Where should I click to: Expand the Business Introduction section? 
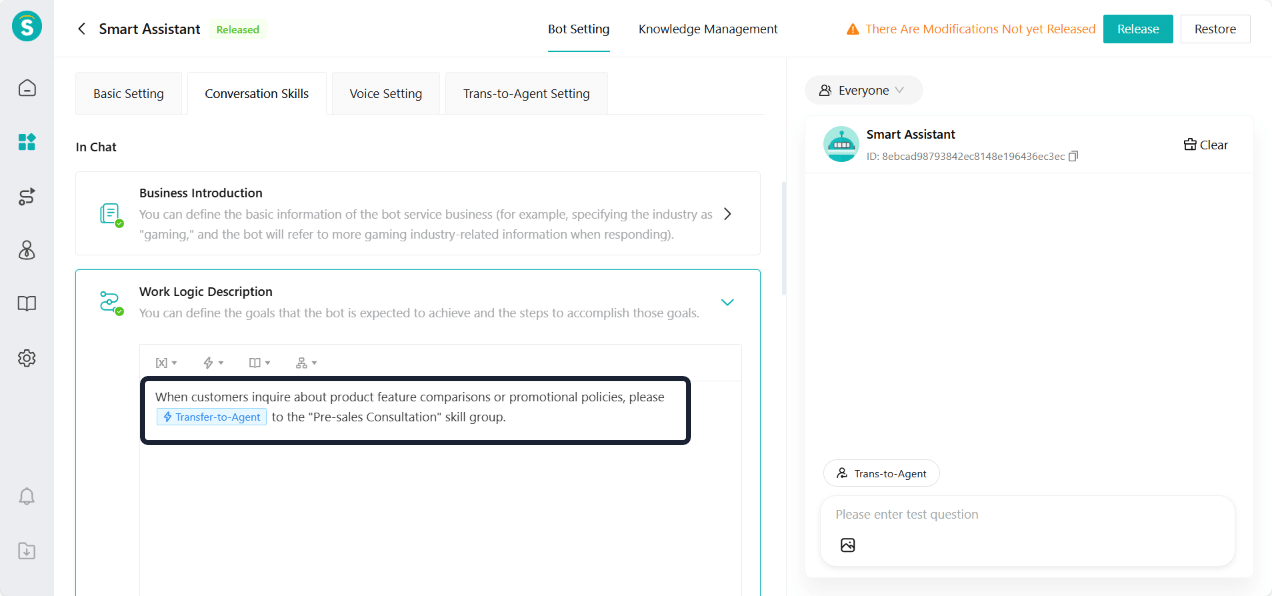[727, 214]
